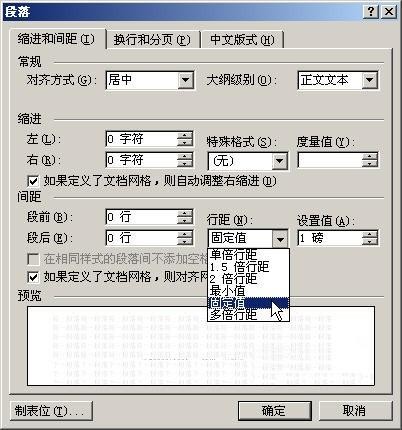402x430 pixels.
Task: Increase the 设置值 value up arrow
Action: (x=370, y=234)
